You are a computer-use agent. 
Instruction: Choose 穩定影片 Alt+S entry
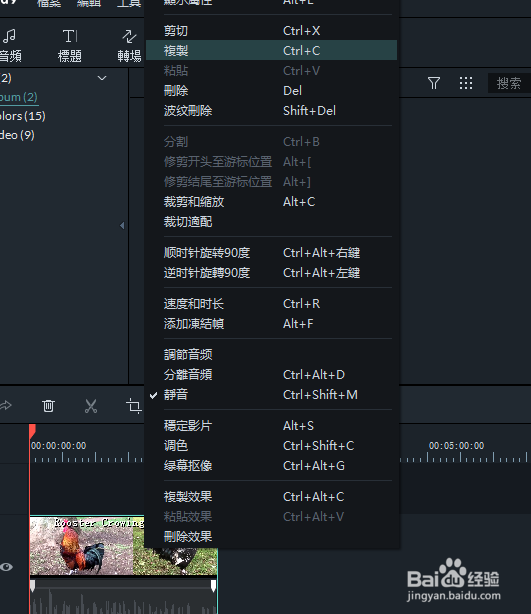[x=271, y=425]
